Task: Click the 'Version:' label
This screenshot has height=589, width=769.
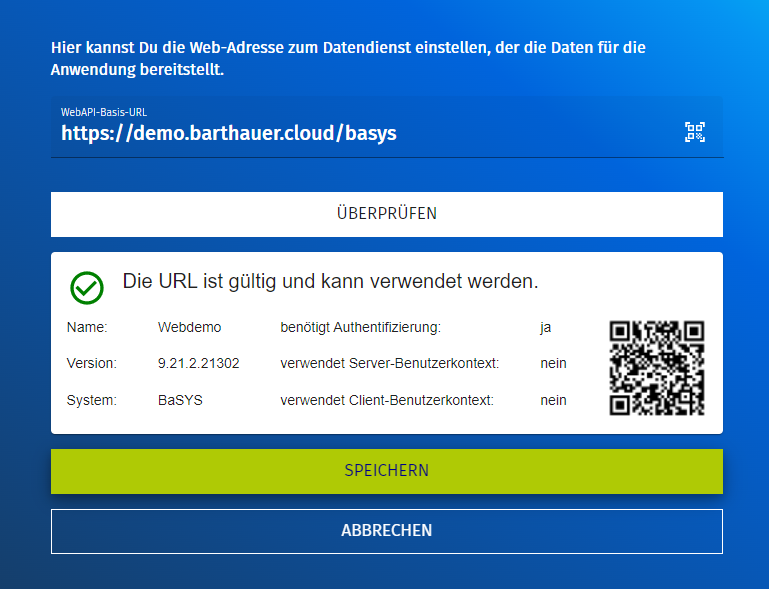Action: point(91,363)
